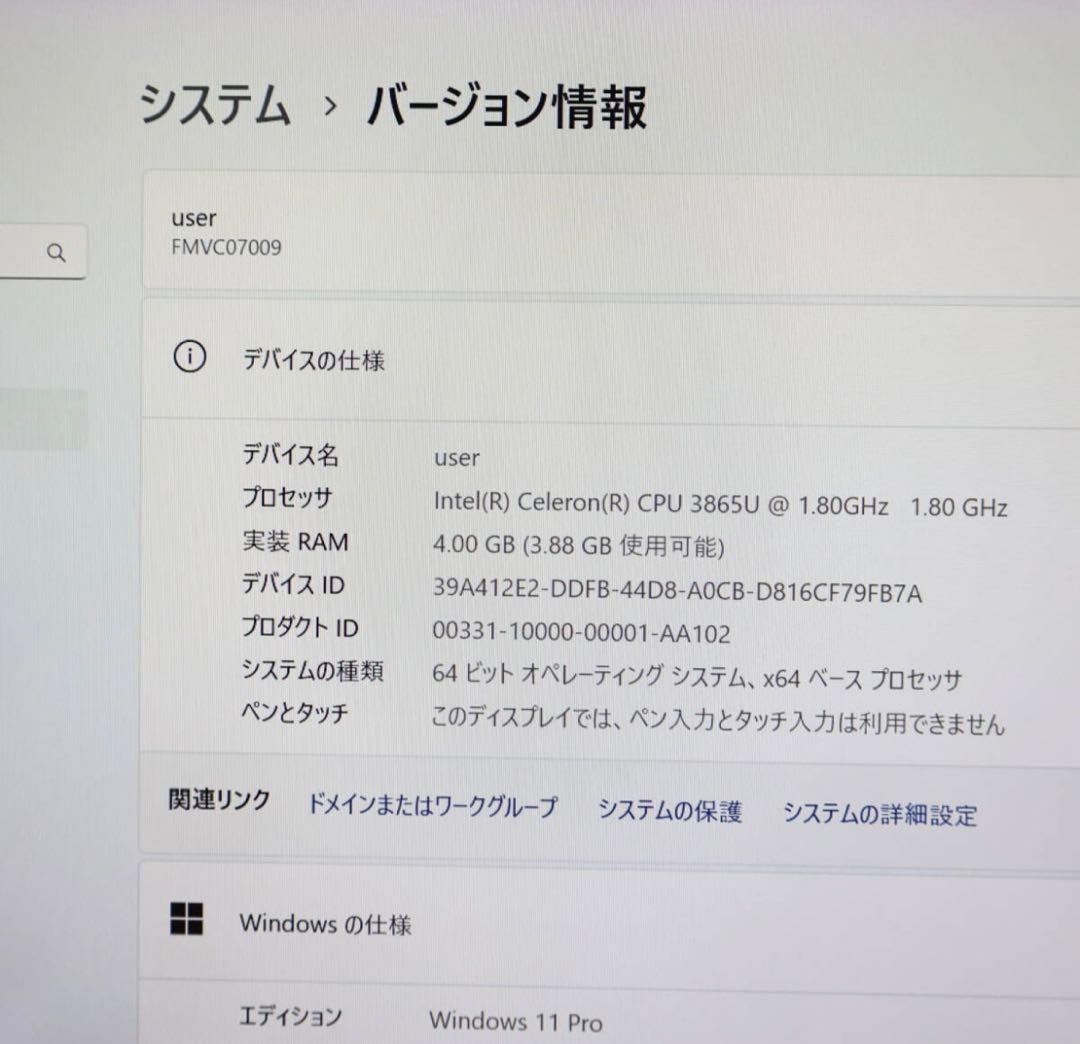This screenshot has height=1044, width=1080.
Task: Click the 実装 RAM value 4.00 GB
Action: [578, 546]
